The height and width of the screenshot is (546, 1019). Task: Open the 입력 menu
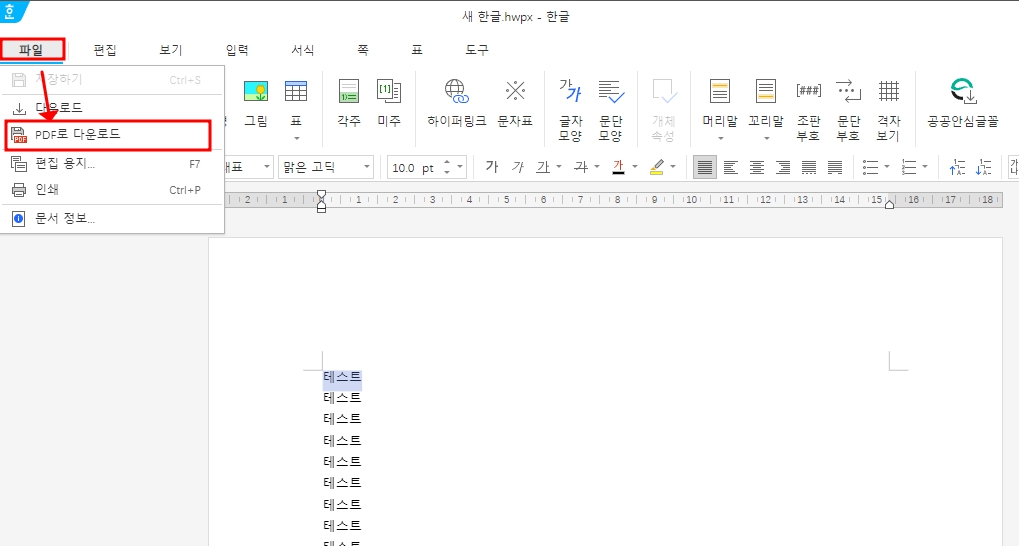[237, 49]
